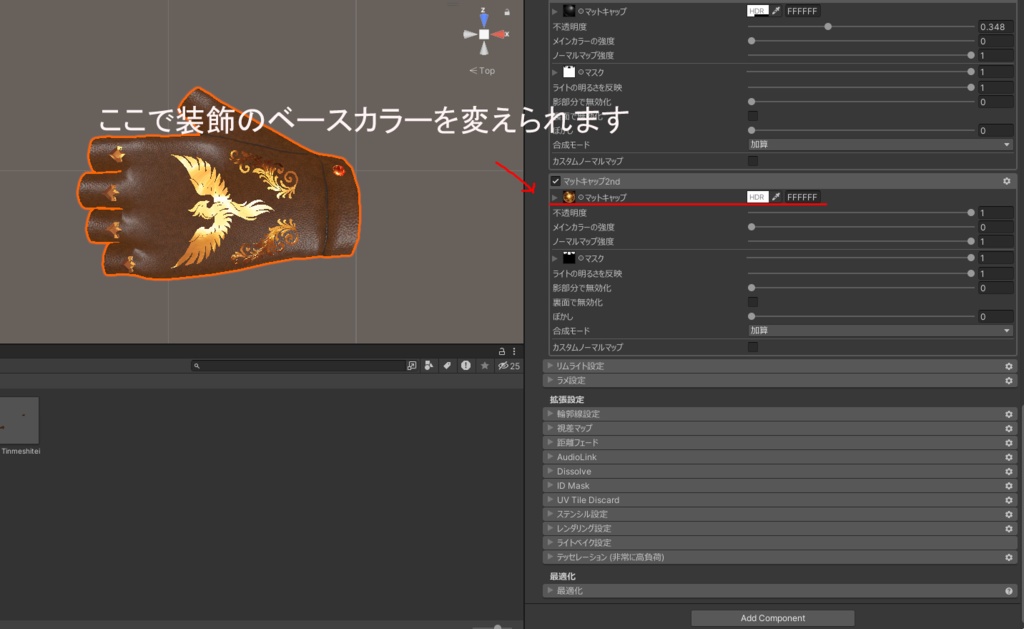Toggle the Project panel lock icon
The image size is (1024, 629).
pos(502,351)
